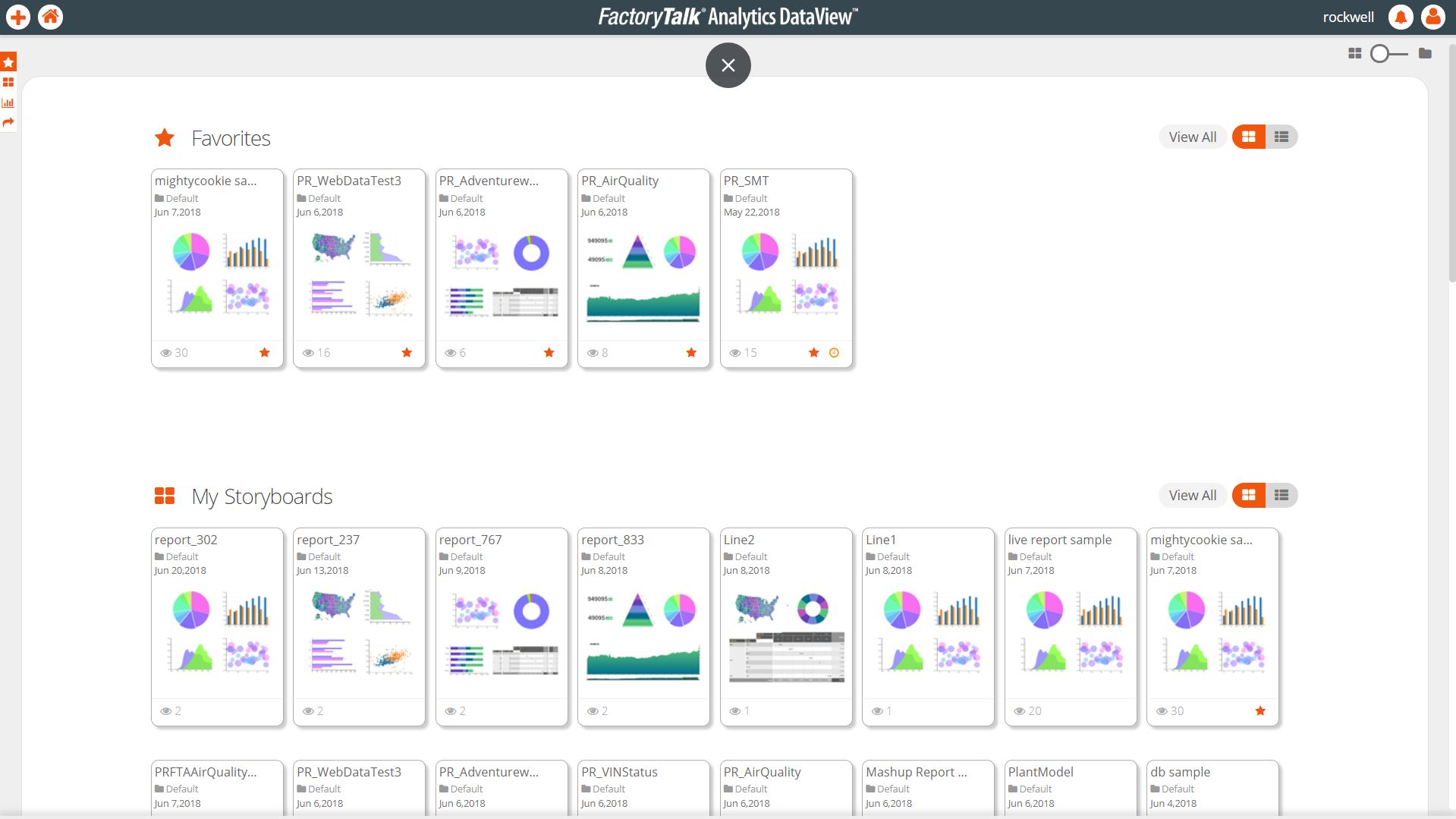Open the user profile icon
The width and height of the screenshot is (1456, 819).
click(1433, 17)
